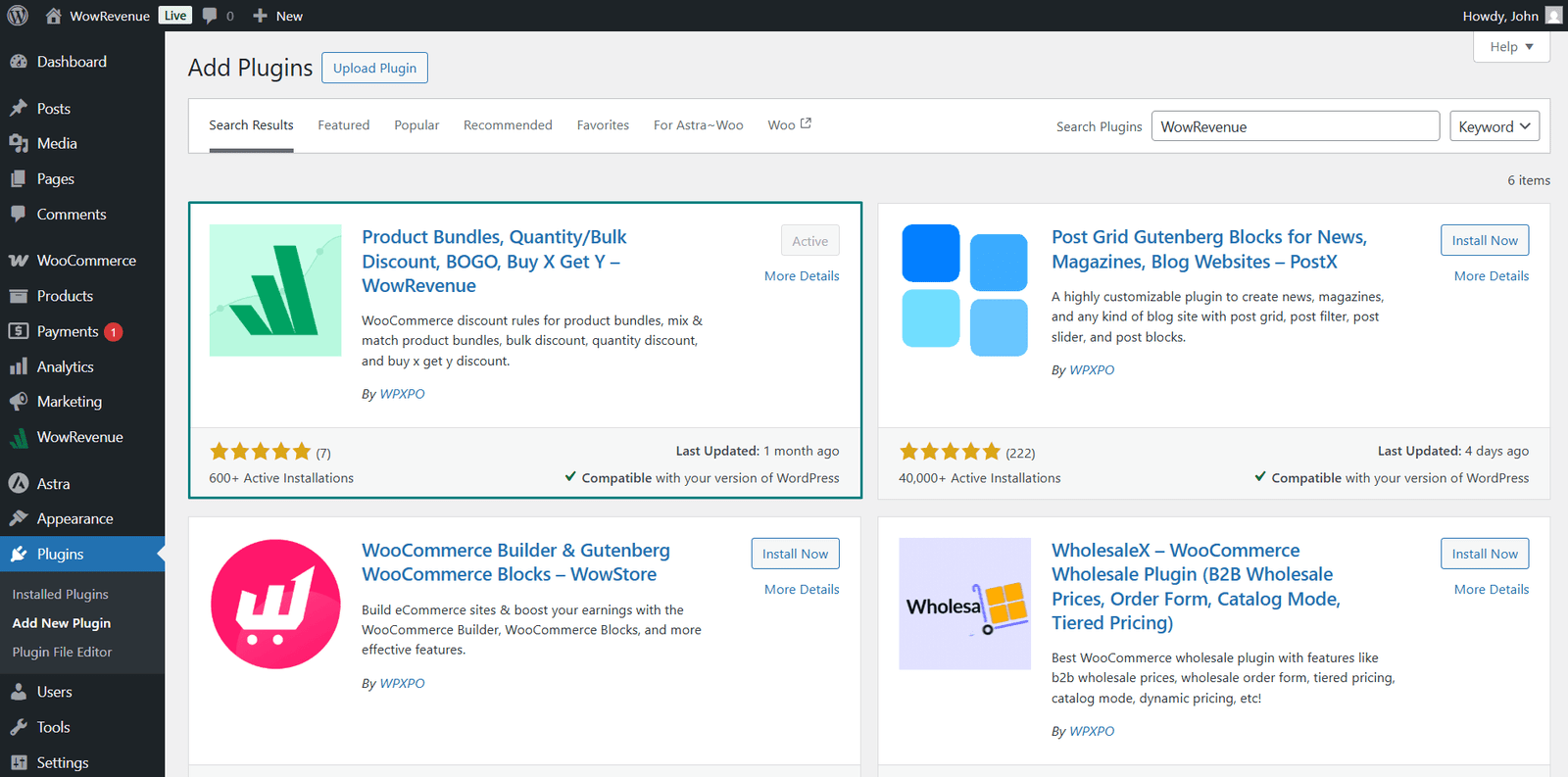Click the comments bubble icon in admin bar
Image resolution: width=1568 pixels, height=777 pixels.
click(x=210, y=16)
